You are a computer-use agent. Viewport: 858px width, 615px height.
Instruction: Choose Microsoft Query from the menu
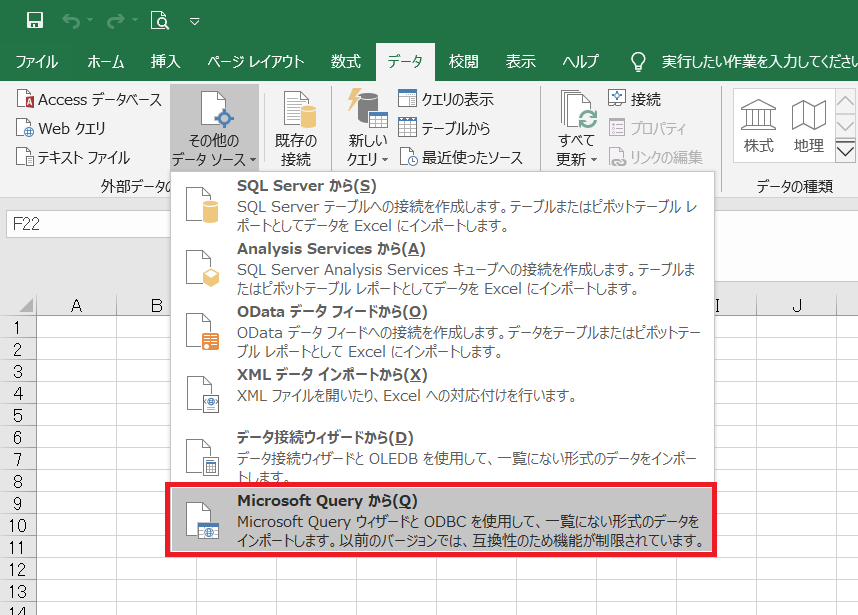click(443, 520)
